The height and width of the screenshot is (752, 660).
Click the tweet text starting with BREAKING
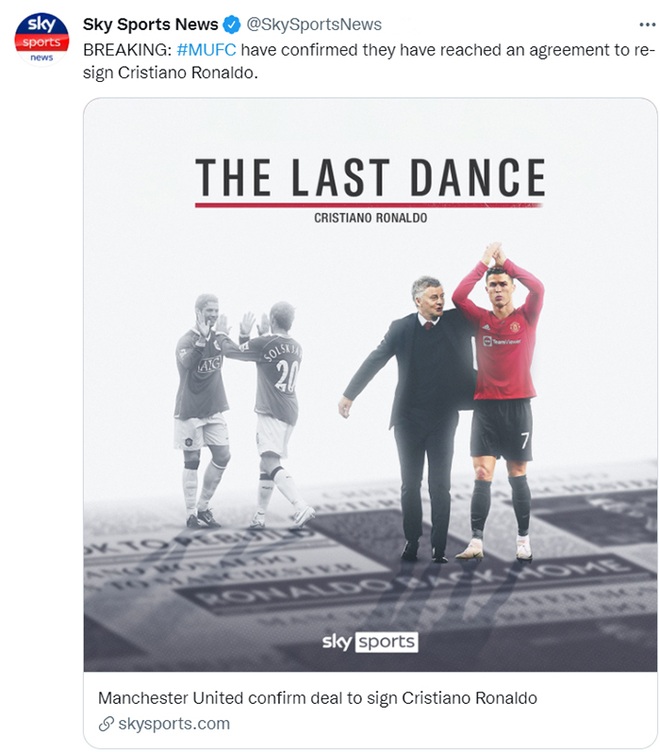368,61
